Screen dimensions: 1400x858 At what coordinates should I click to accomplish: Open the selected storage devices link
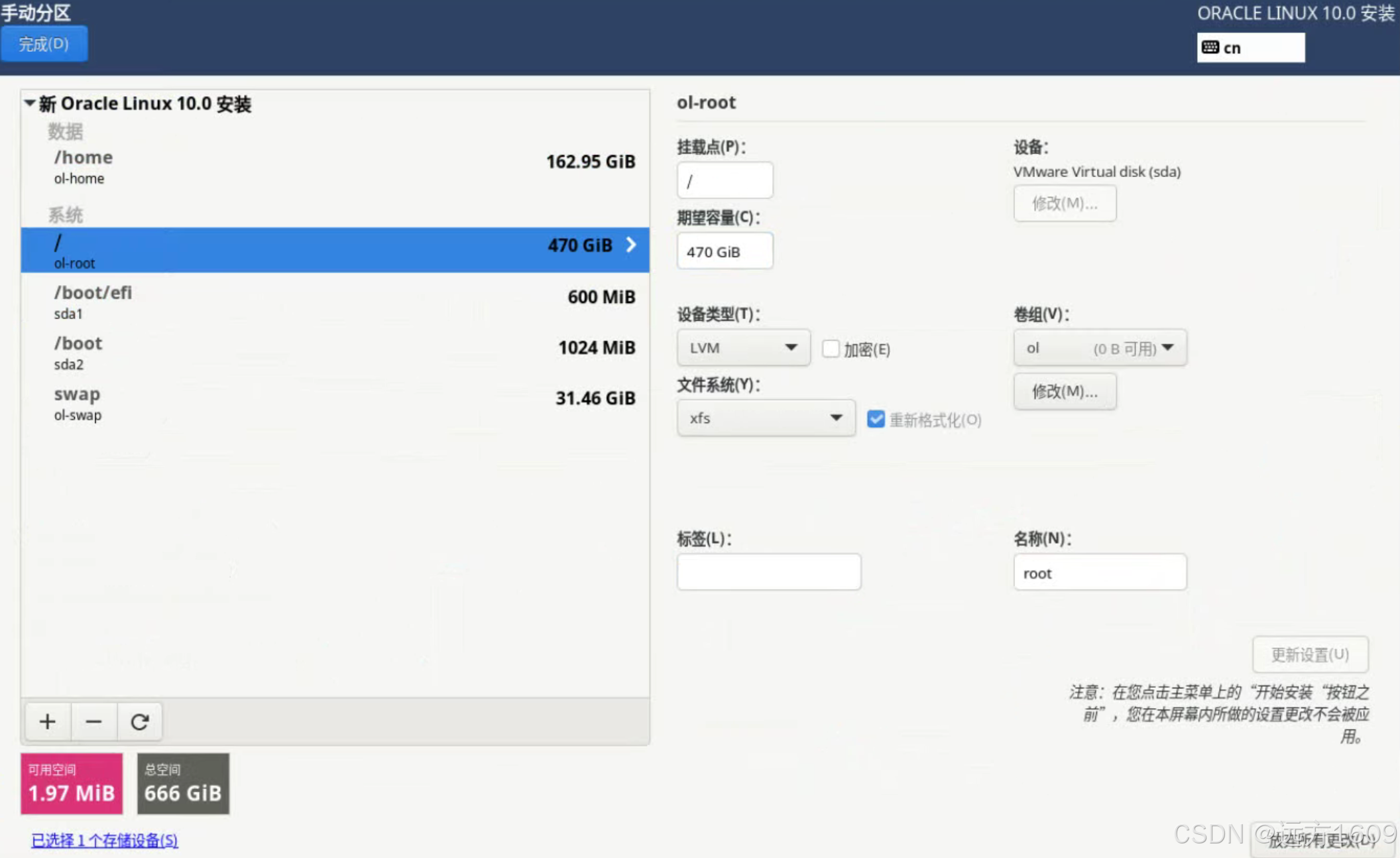point(104,840)
